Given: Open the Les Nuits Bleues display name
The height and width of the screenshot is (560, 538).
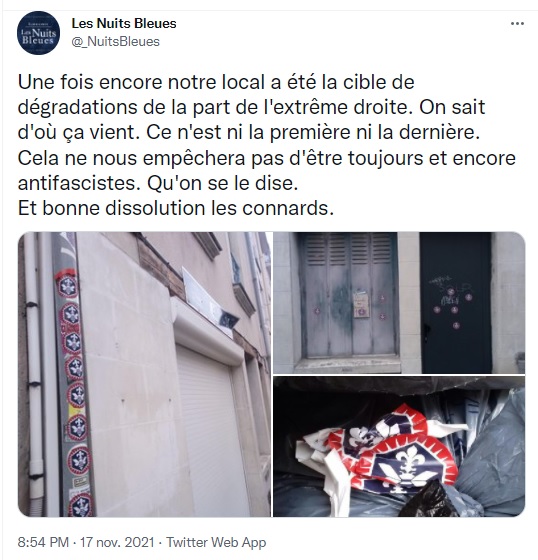Looking at the screenshot, I should click(124, 23).
